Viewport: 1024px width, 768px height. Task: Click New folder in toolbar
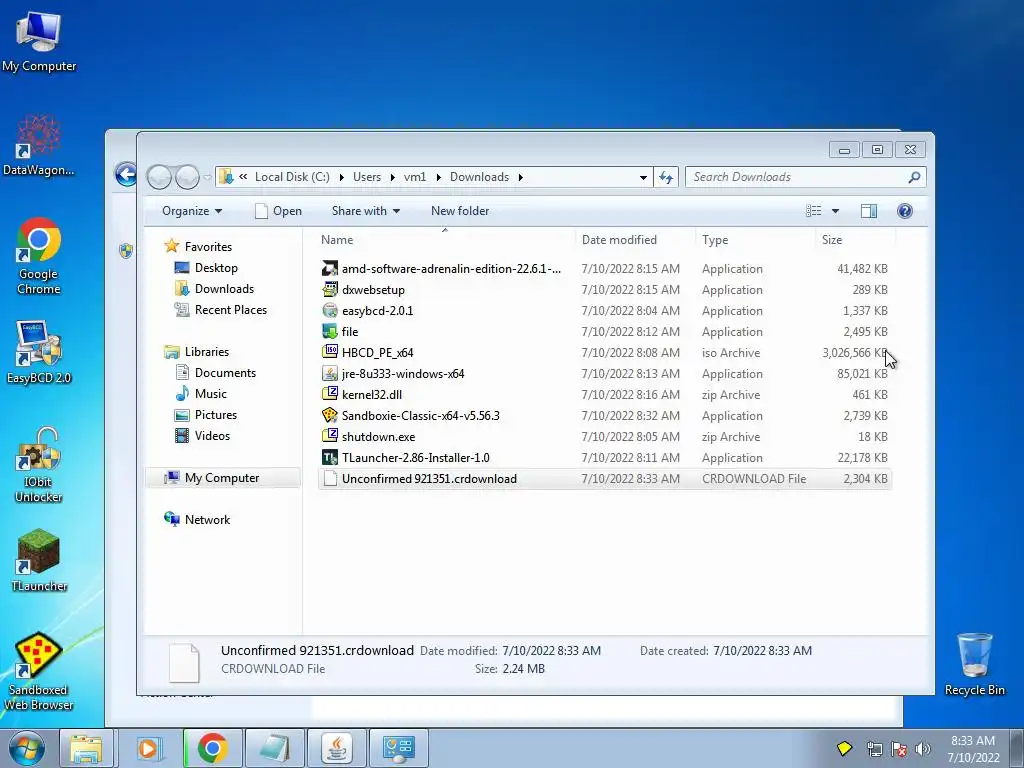460,211
